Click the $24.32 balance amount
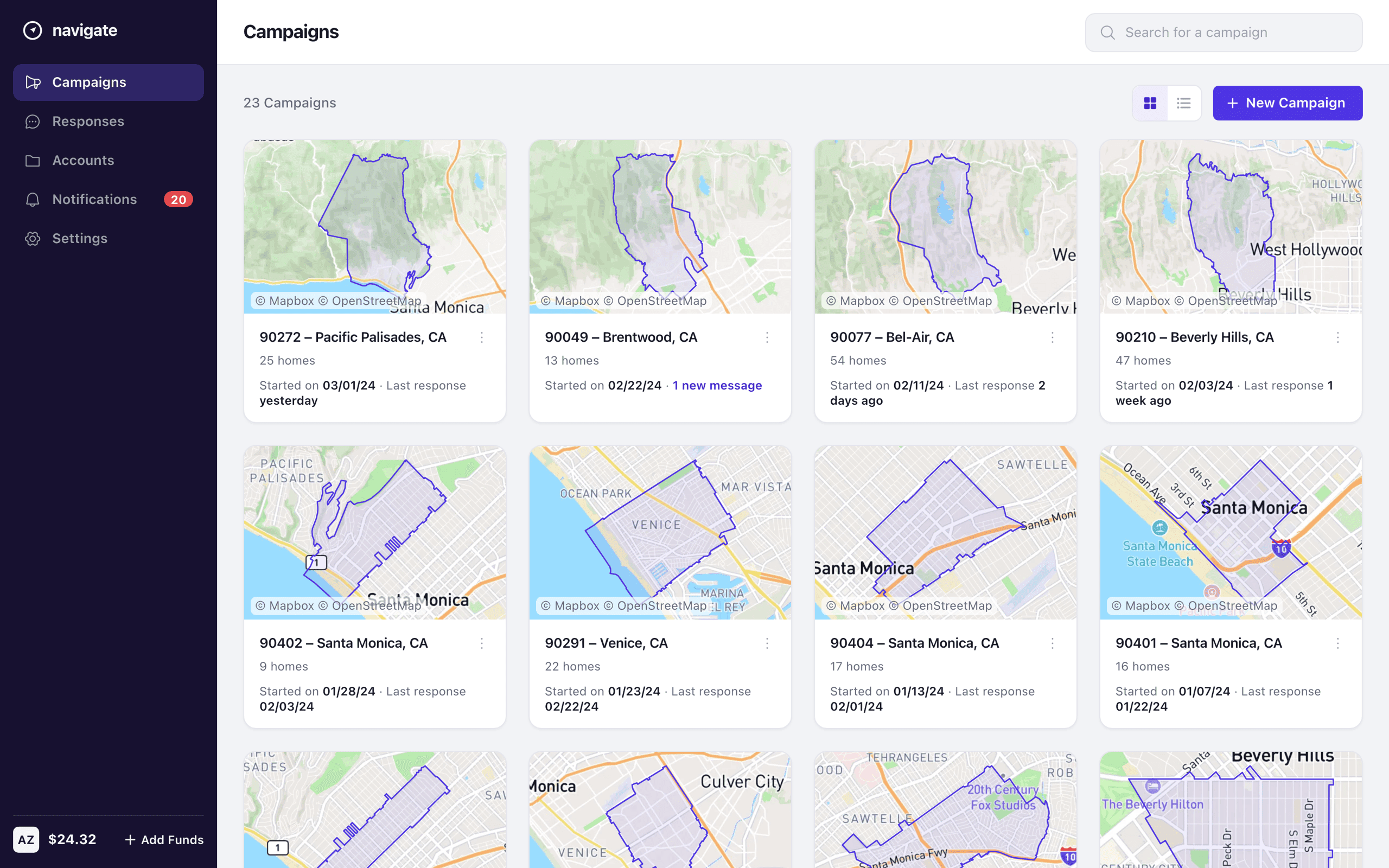The height and width of the screenshot is (868, 1389). pos(72,840)
